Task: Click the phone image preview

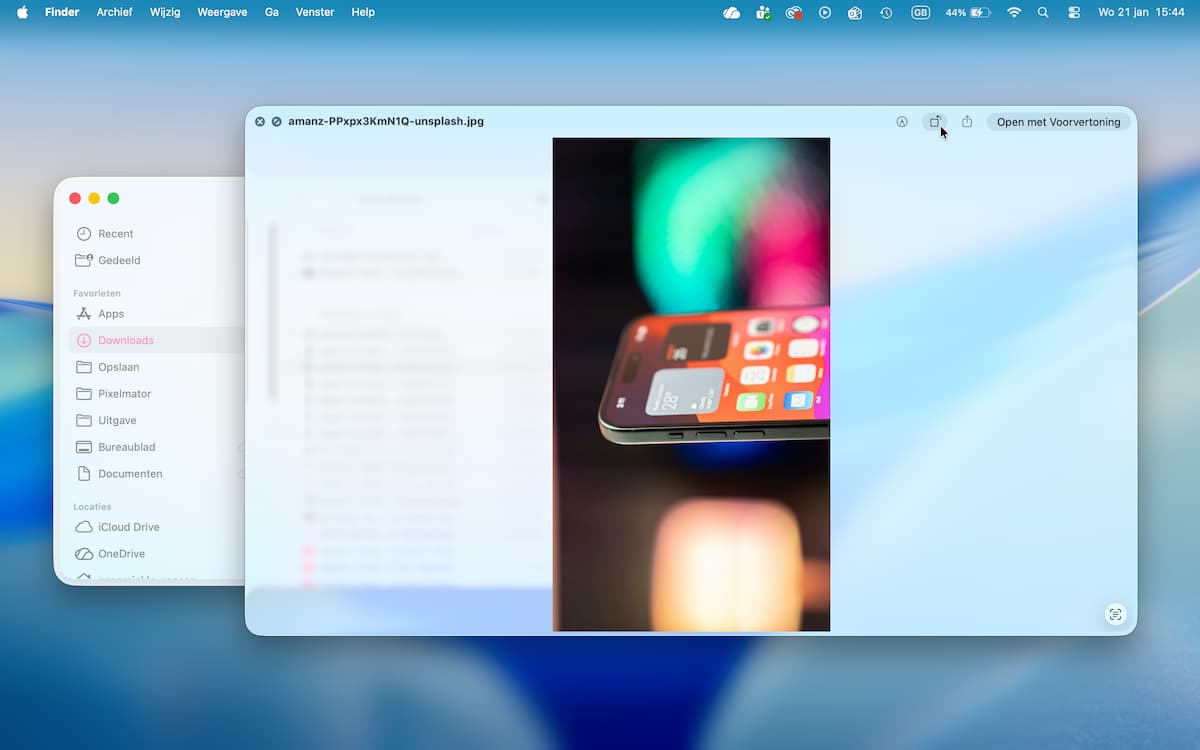Action: pyautogui.click(x=691, y=384)
